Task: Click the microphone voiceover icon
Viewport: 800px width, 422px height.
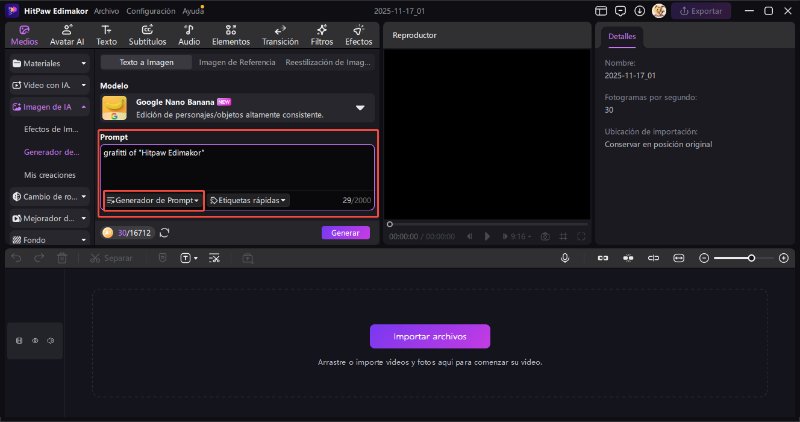Action: point(565,258)
